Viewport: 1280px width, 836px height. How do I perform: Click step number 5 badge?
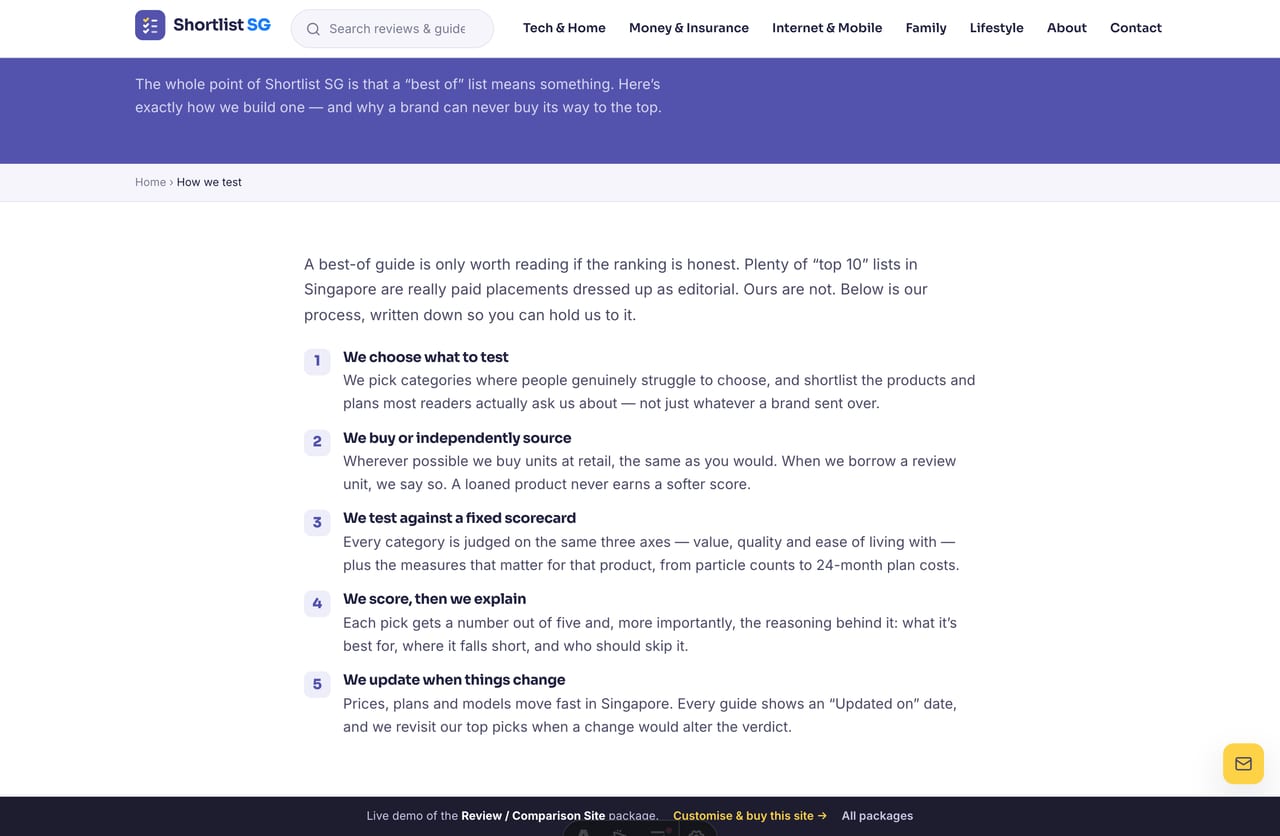tap(317, 684)
